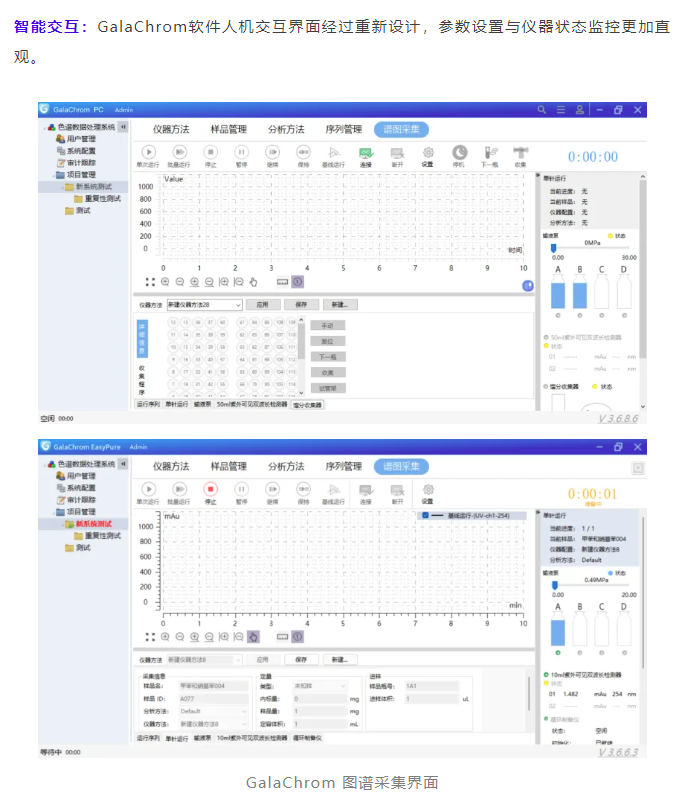Toggle the indicator under bottle B in GalaChrom PC
Image resolution: width=680 pixels, height=801 pixels.
(580, 316)
